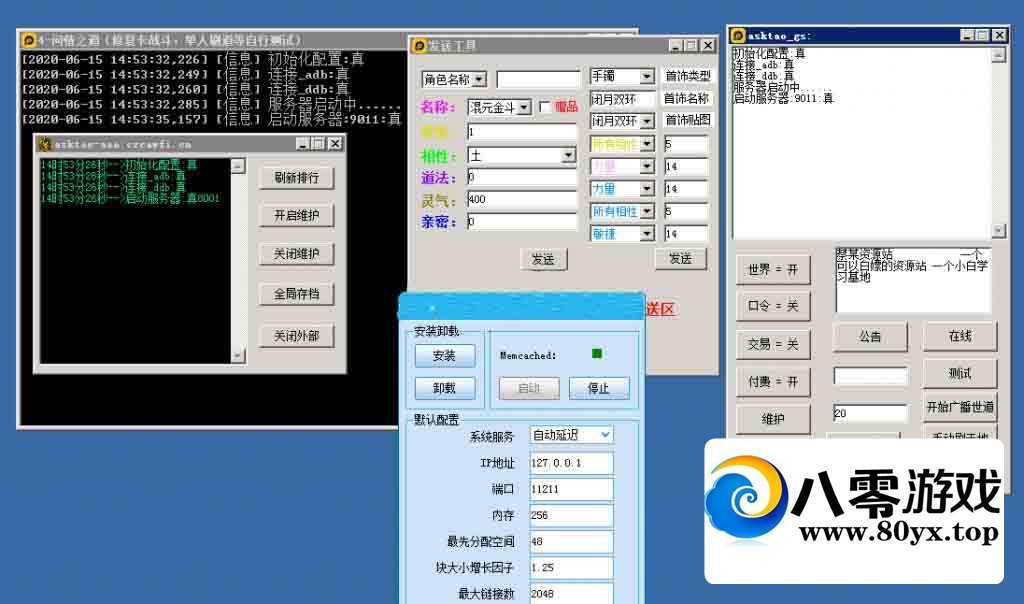This screenshot has width=1024, height=604.
Task: Focus the empty role name input field
Action: point(538,80)
